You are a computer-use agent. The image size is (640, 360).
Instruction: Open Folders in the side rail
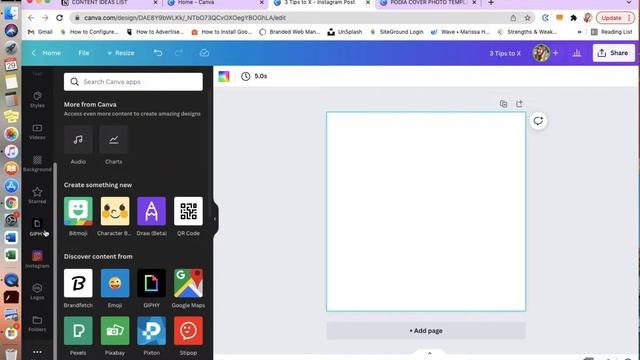pos(37,323)
